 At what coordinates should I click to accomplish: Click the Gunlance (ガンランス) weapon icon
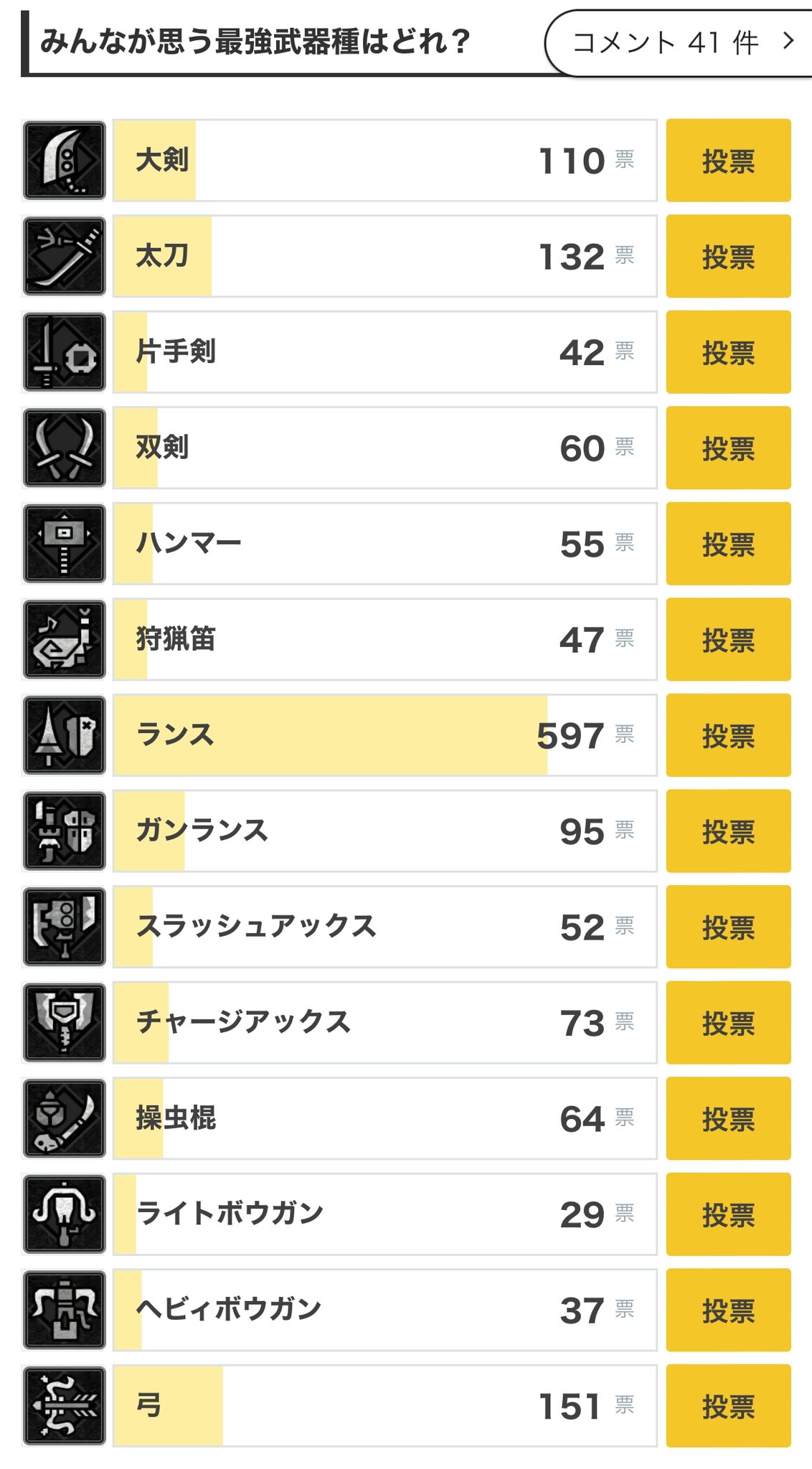[65, 831]
